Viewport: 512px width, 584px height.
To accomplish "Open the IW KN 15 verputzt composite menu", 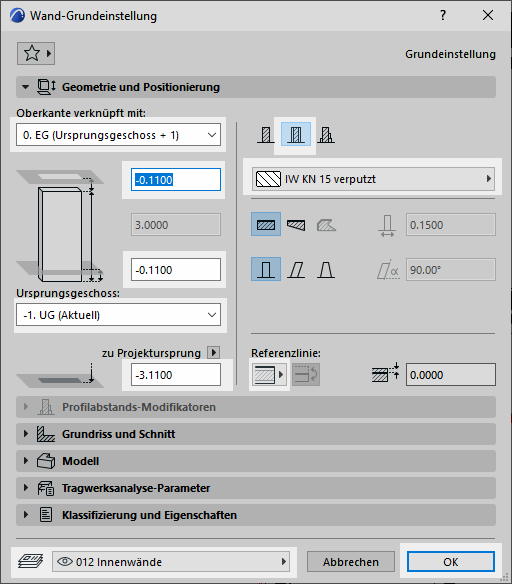I will click(373, 179).
